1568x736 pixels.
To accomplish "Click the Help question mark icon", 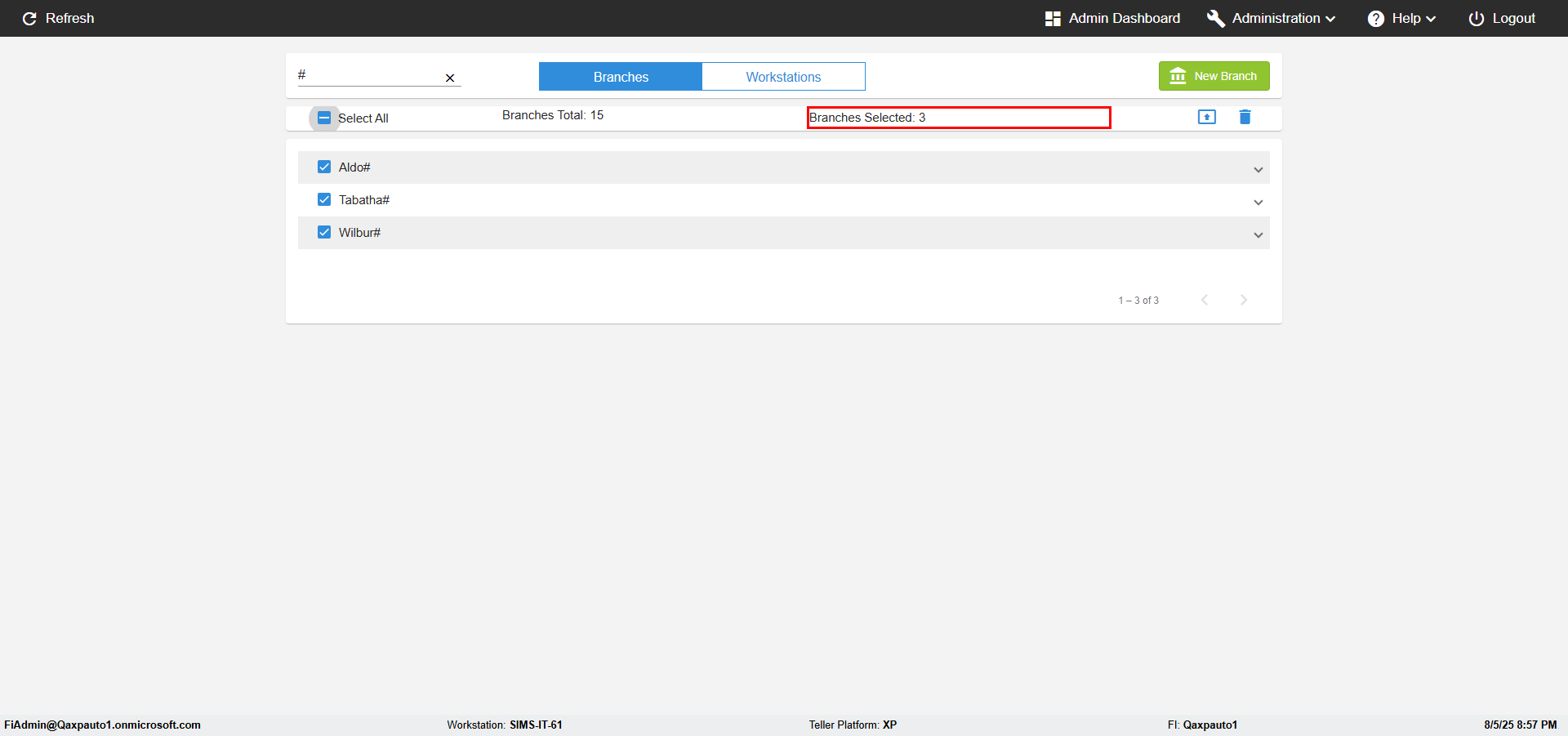I will click(x=1376, y=18).
